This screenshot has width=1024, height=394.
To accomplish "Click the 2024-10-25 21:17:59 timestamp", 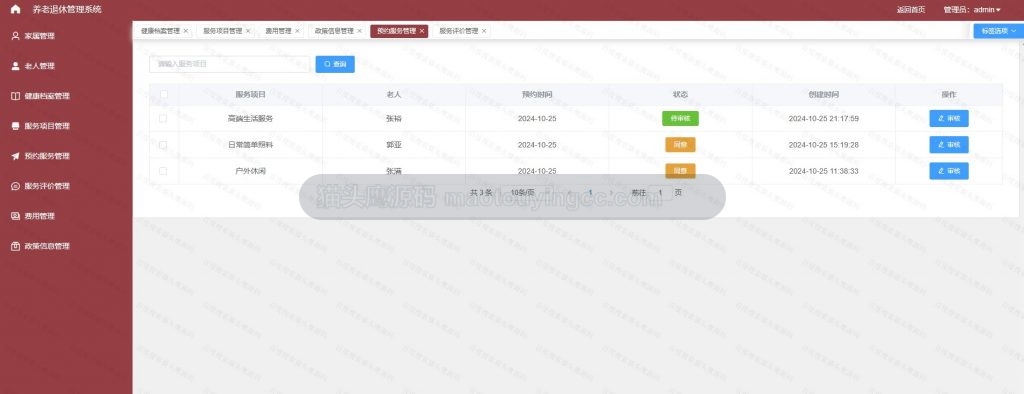I will pyautogui.click(x=824, y=118).
